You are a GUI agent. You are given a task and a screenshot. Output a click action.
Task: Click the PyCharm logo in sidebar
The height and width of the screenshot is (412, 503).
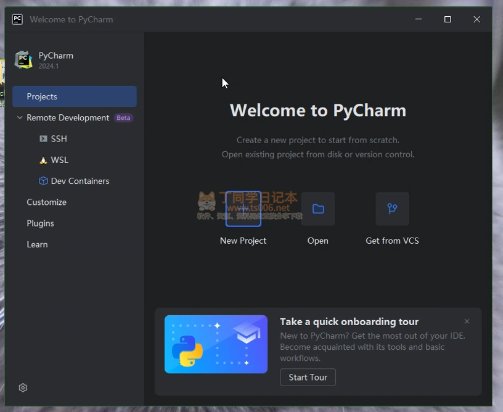click(x=23, y=60)
